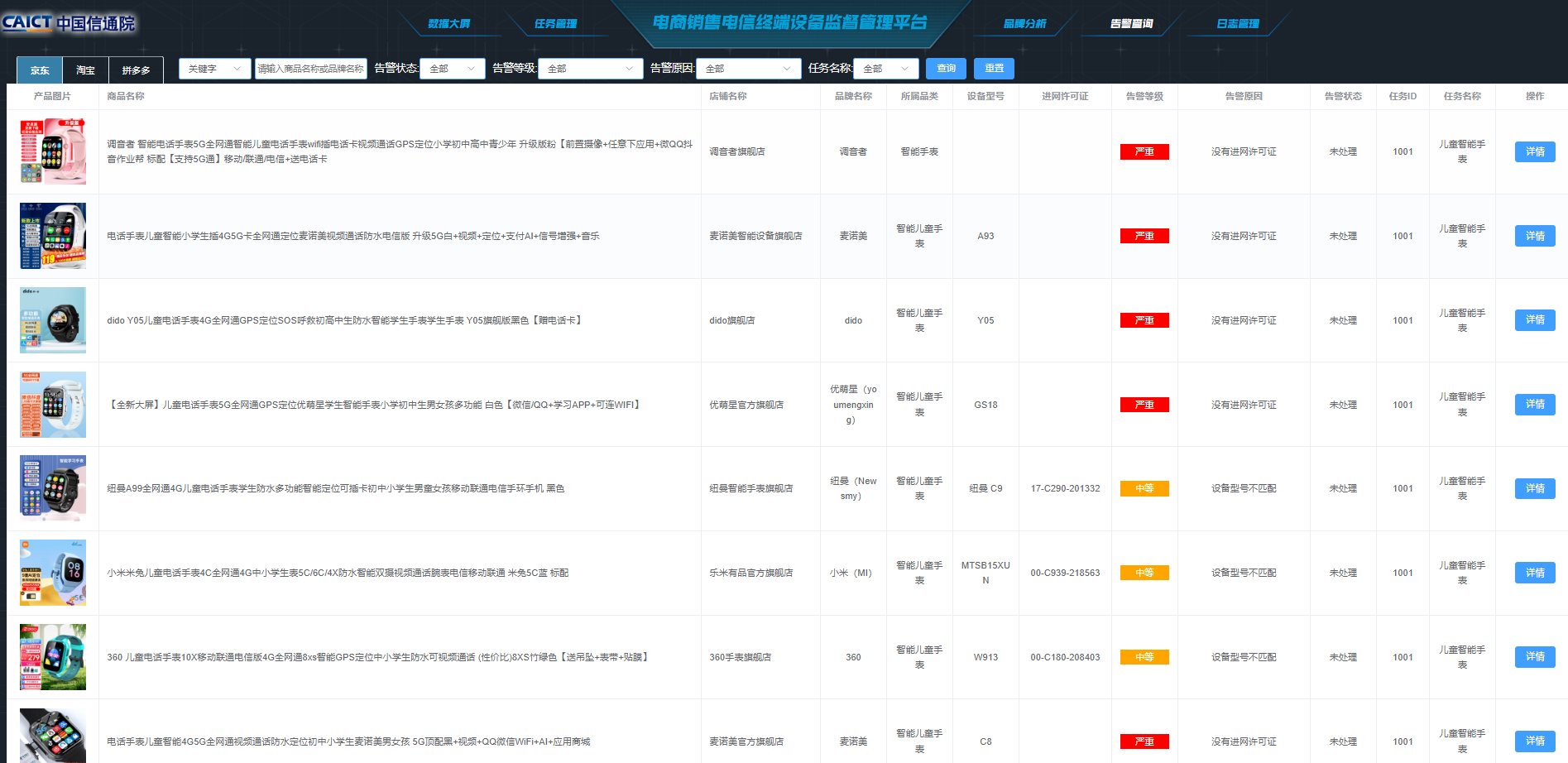Open the 告警等级 dropdown
This screenshot has height=763, width=1568.
[x=590, y=69]
